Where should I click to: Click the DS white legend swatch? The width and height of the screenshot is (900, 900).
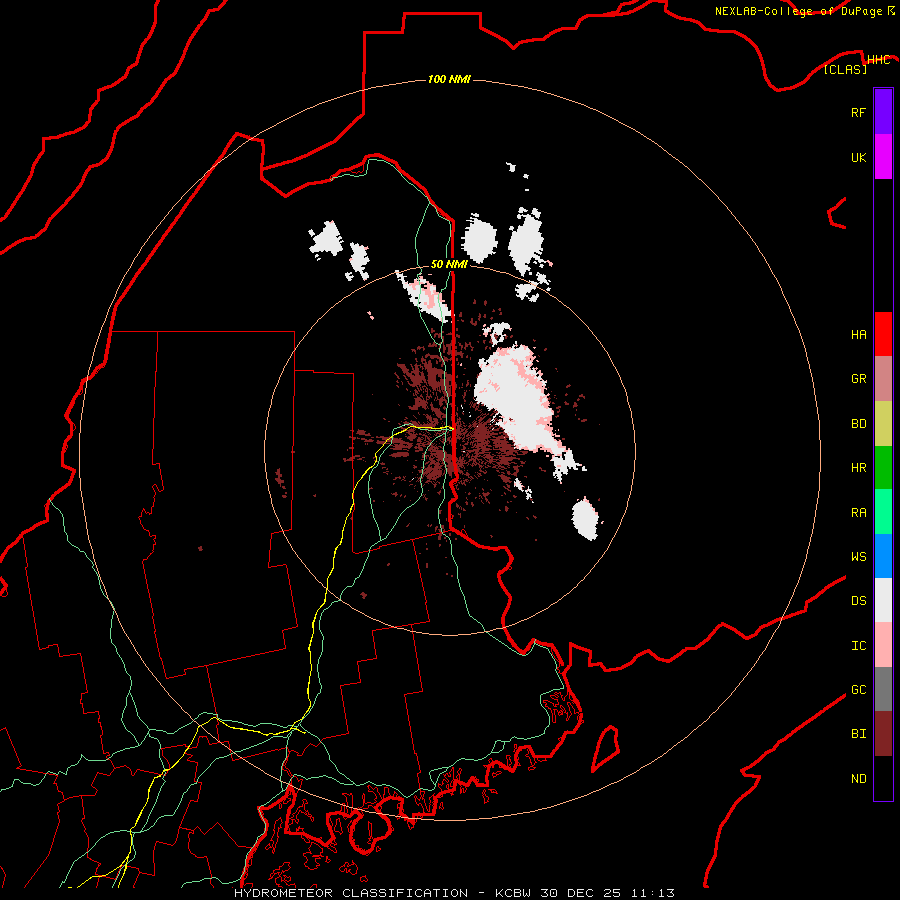[x=883, y=600]
